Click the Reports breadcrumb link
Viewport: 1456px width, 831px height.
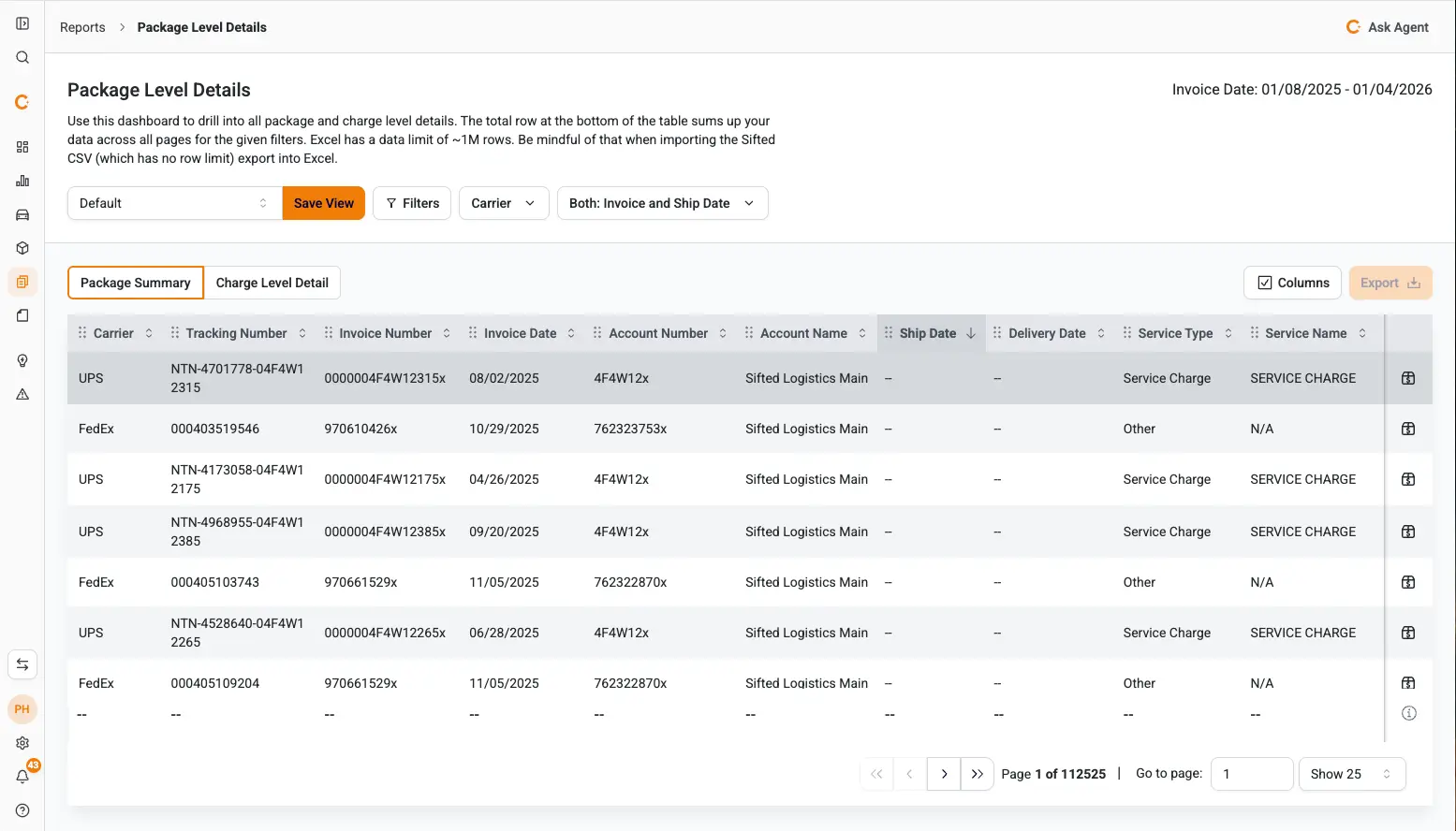coord(82,27)
